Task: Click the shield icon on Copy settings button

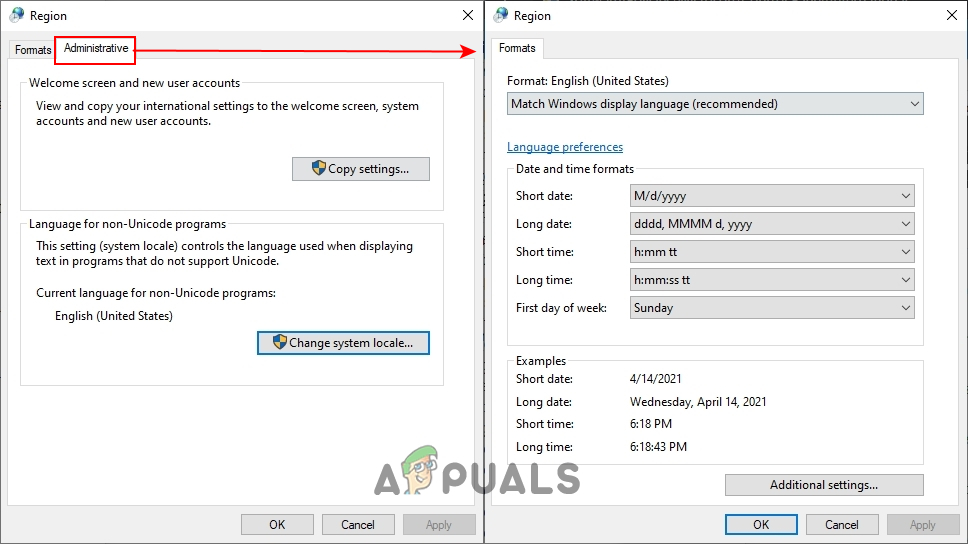Action: point(319,168)
